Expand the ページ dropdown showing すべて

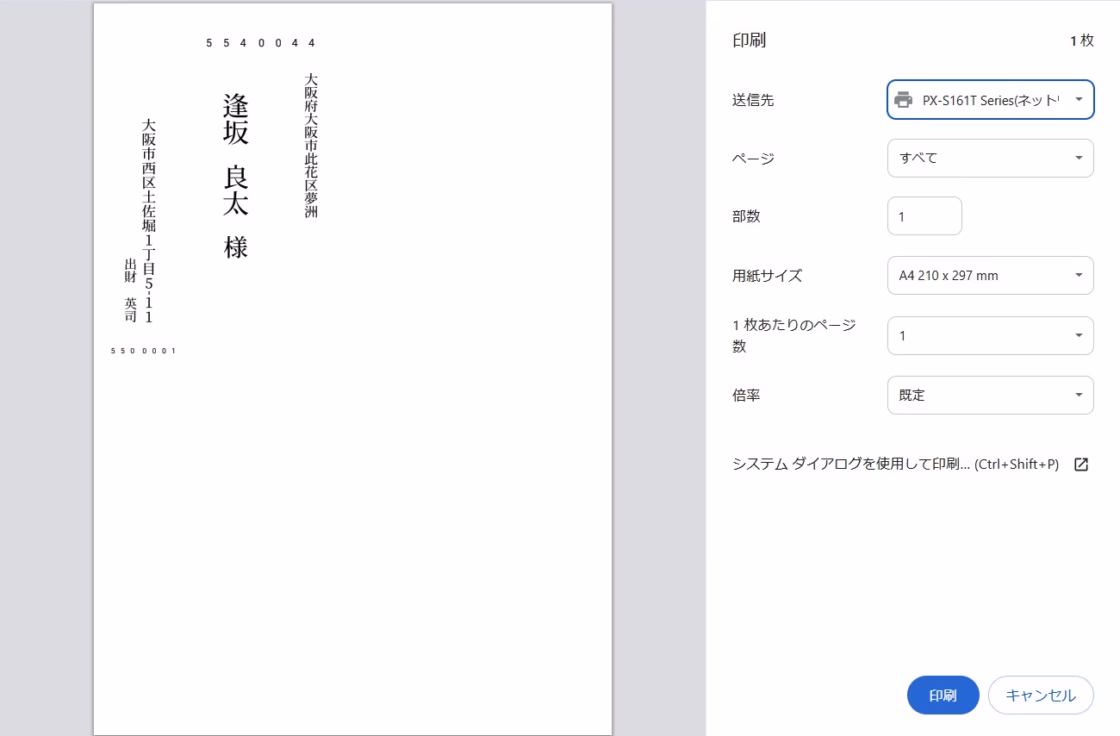[990, 157]
